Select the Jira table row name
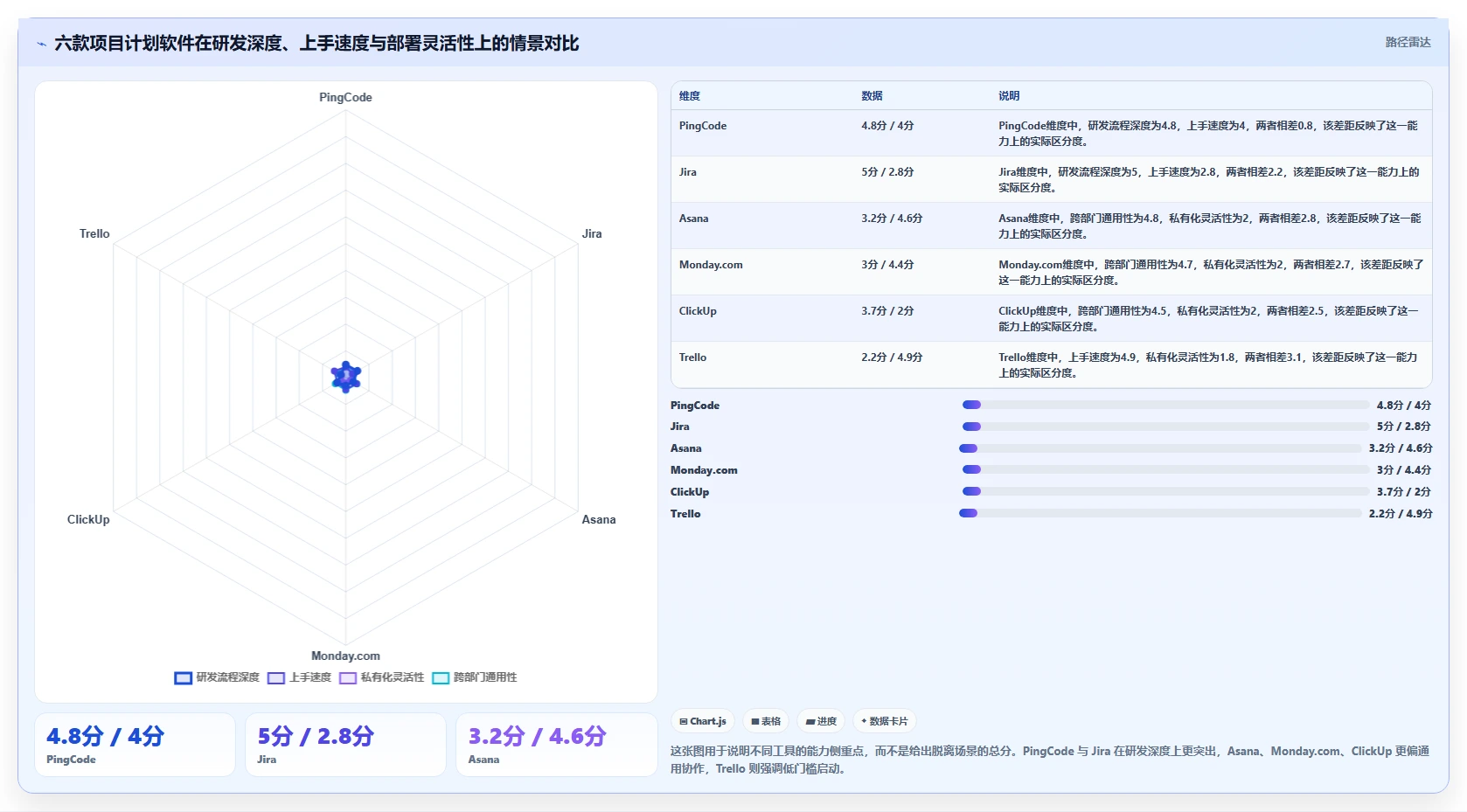The image size is (1467, 812). (688, 172)
